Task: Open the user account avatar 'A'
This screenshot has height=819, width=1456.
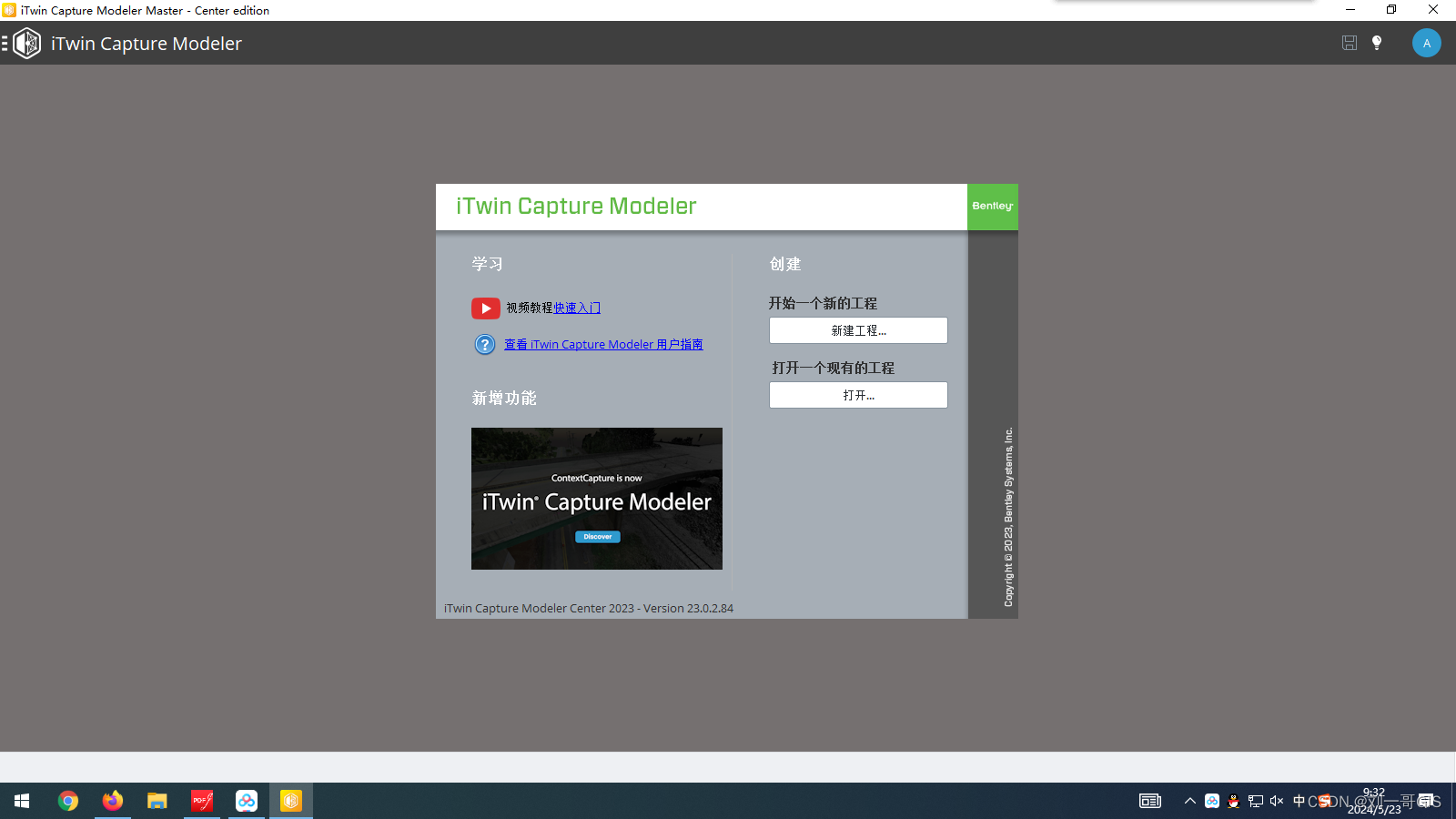Action: click(1427, 43)
